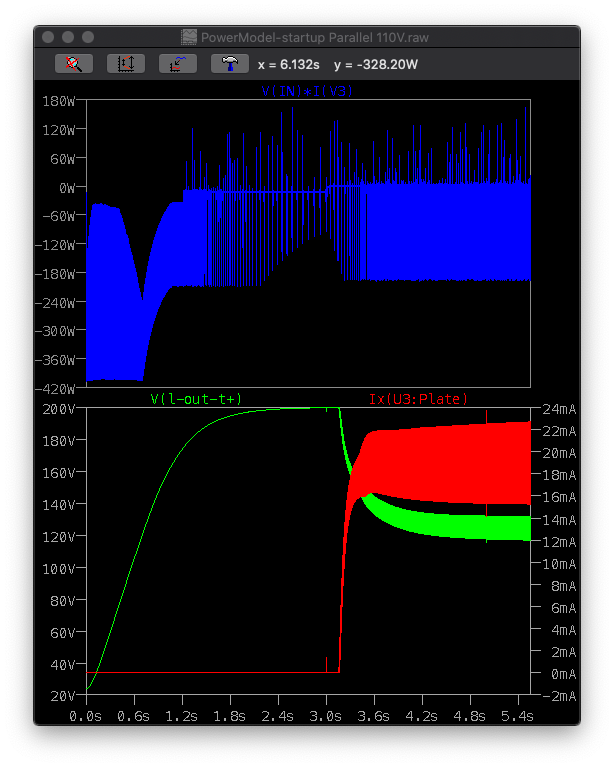Click the 200V label on voltage axis
The image size is (614, 767).
[x=59, y=409]
